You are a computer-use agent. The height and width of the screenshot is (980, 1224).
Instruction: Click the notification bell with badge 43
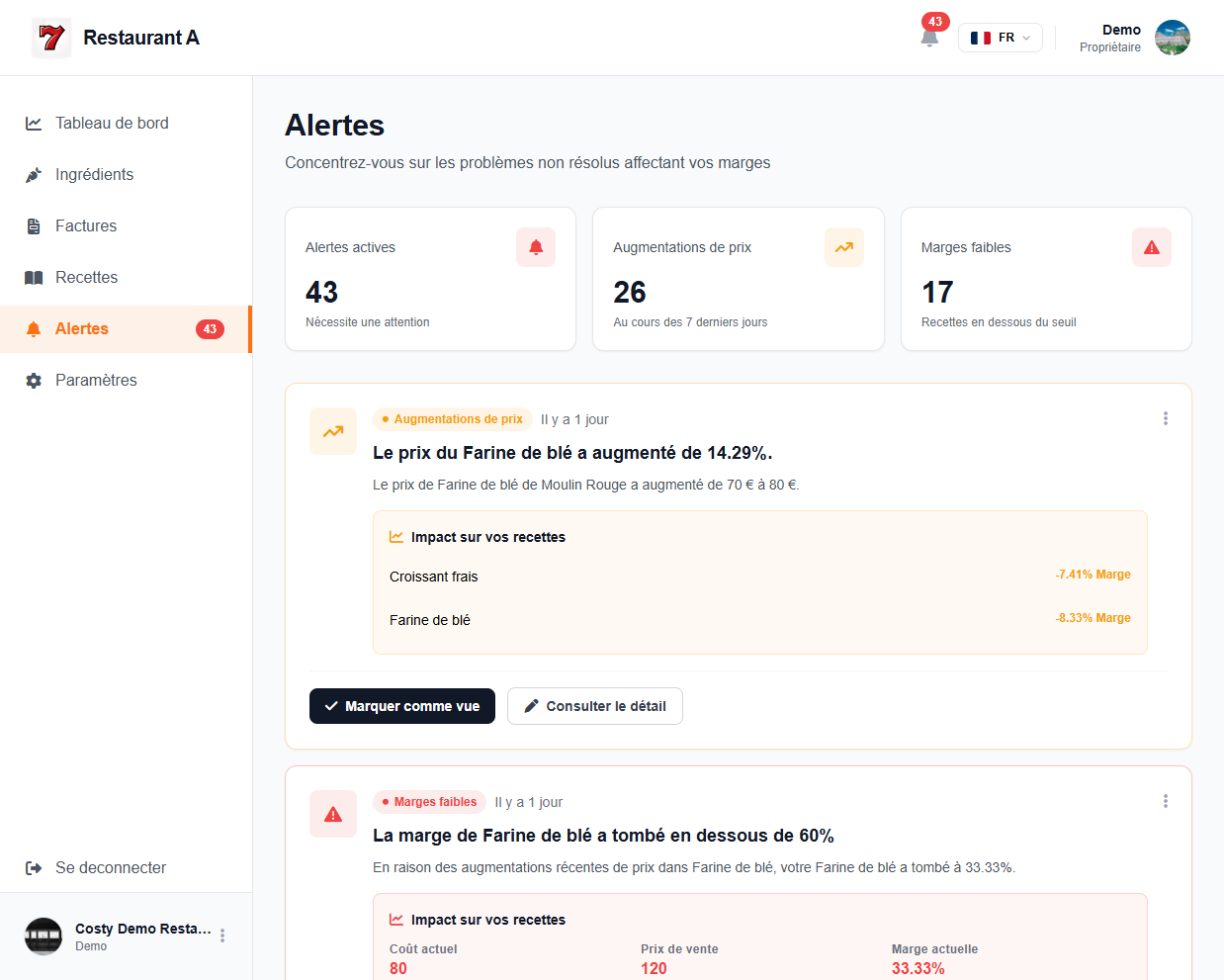tap(929, 38)
